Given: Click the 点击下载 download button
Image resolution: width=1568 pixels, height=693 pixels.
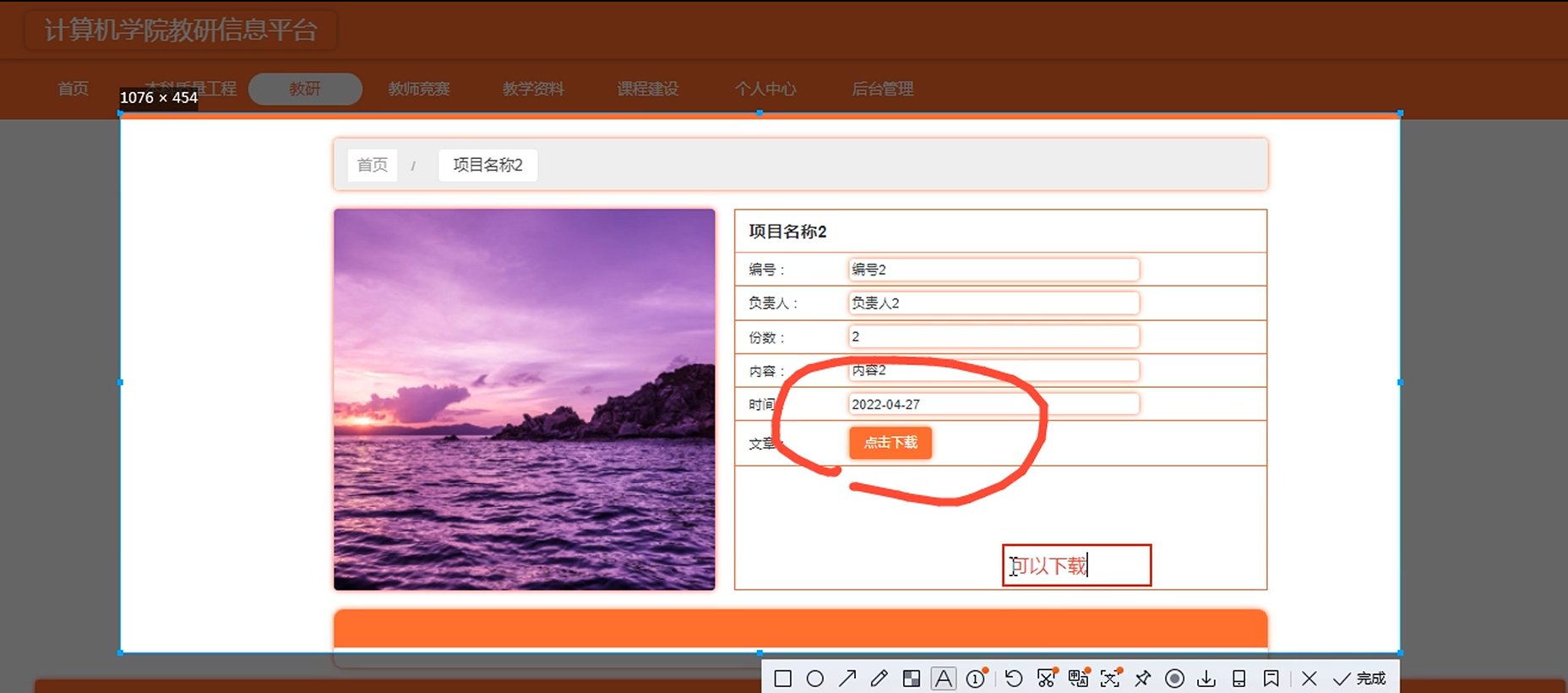Looking at the screenshot, I should [x=890, y=443].
